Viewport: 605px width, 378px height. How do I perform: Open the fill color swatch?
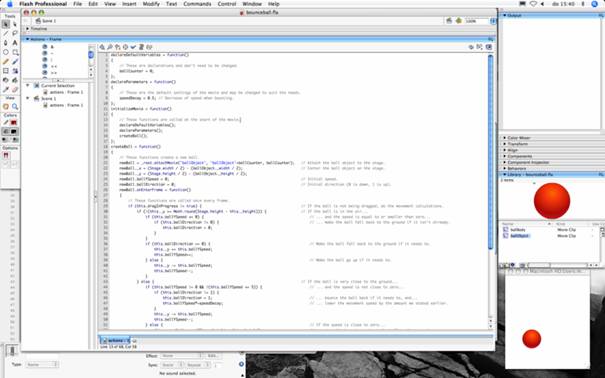(14, 132)
